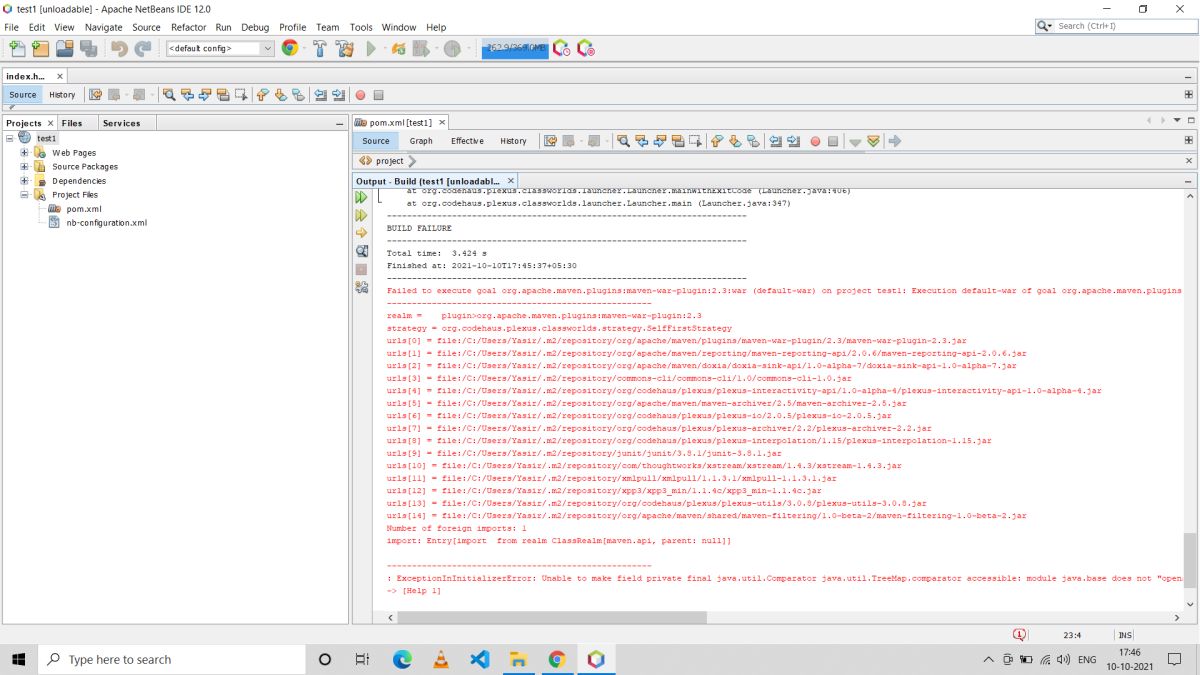Toggle Rectangular Selection in index.html toolbar
Screen dimensions: 1200x675
242,95
